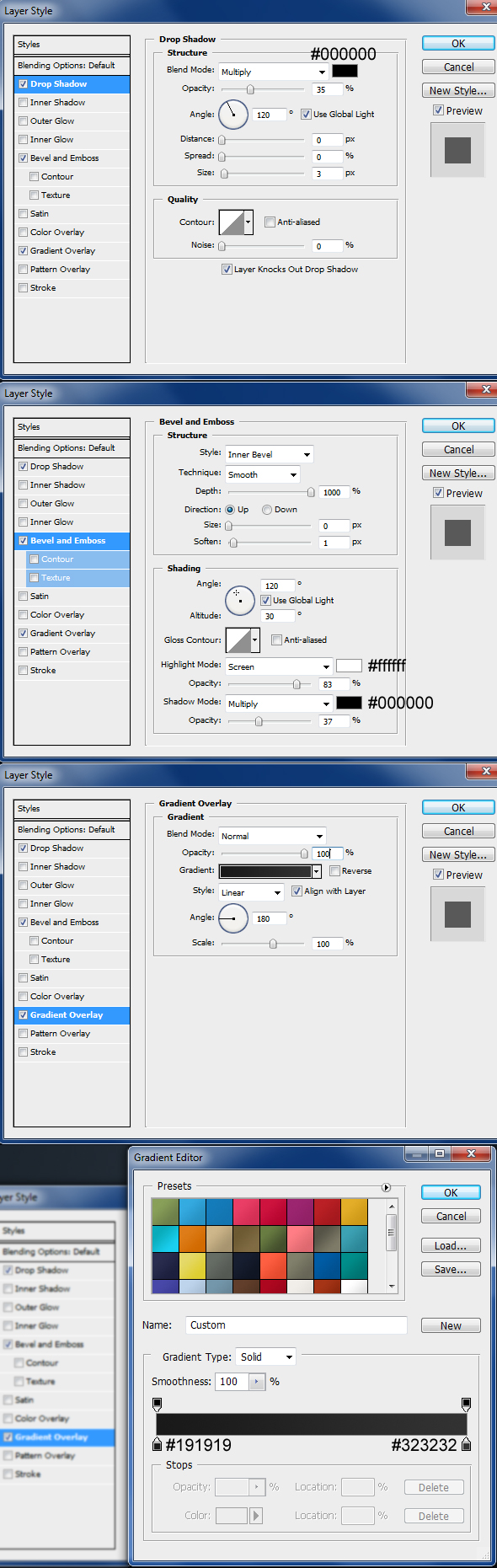Open Drop Shadow Blend Mode dropdown showing Multiply
This screenshot has width=497, height=1568.
coord(273,72)
